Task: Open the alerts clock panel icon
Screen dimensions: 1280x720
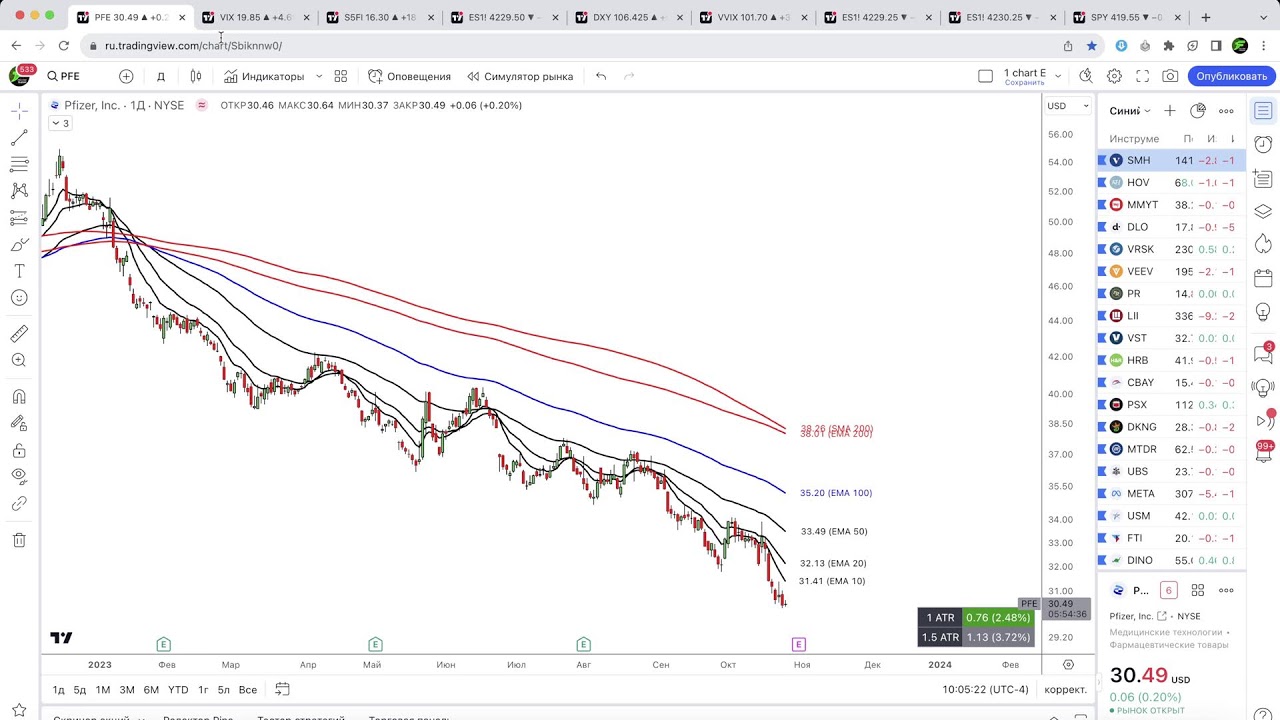Action: (x=1263, y=145)
